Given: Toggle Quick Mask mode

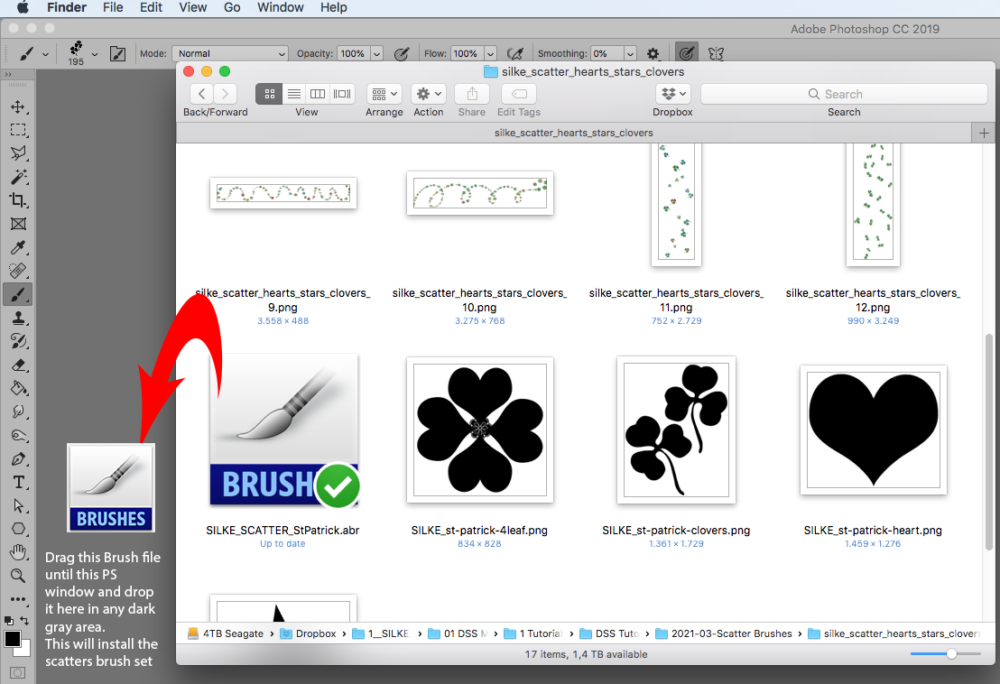Looking at the screenshot, I should [x=17, y=673].
